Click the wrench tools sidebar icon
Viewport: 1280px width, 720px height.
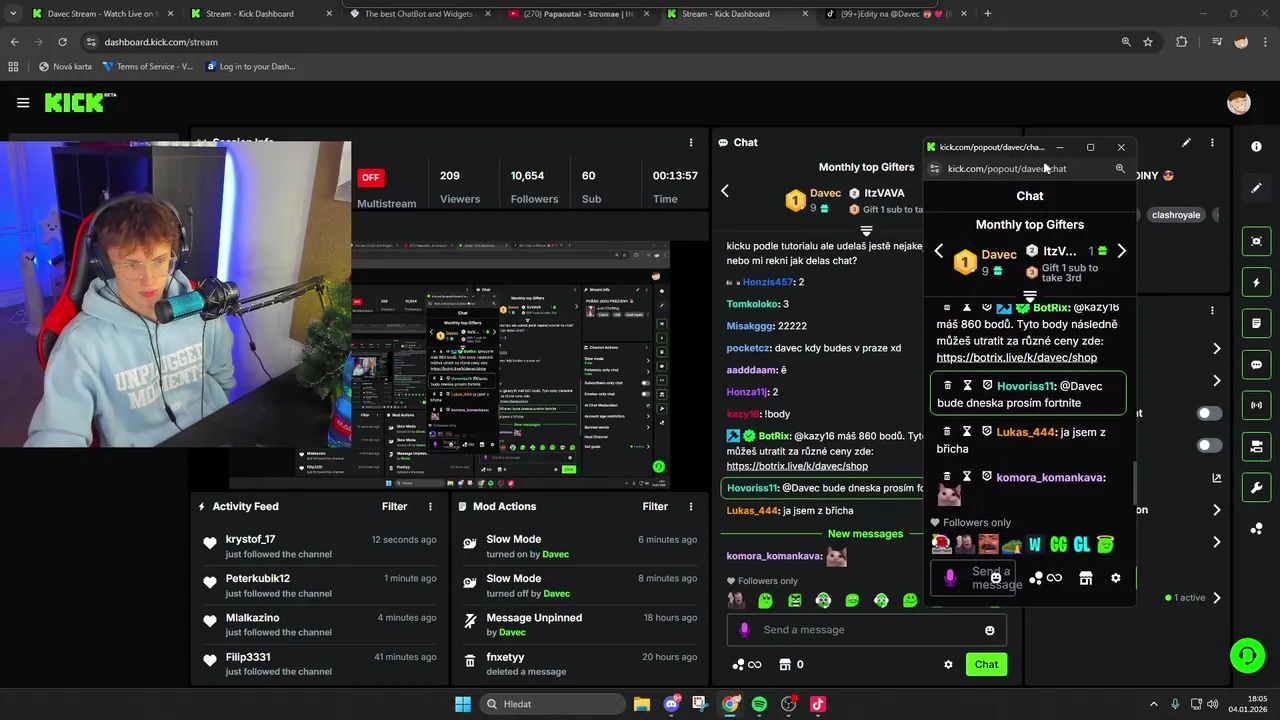[1256, 487]
